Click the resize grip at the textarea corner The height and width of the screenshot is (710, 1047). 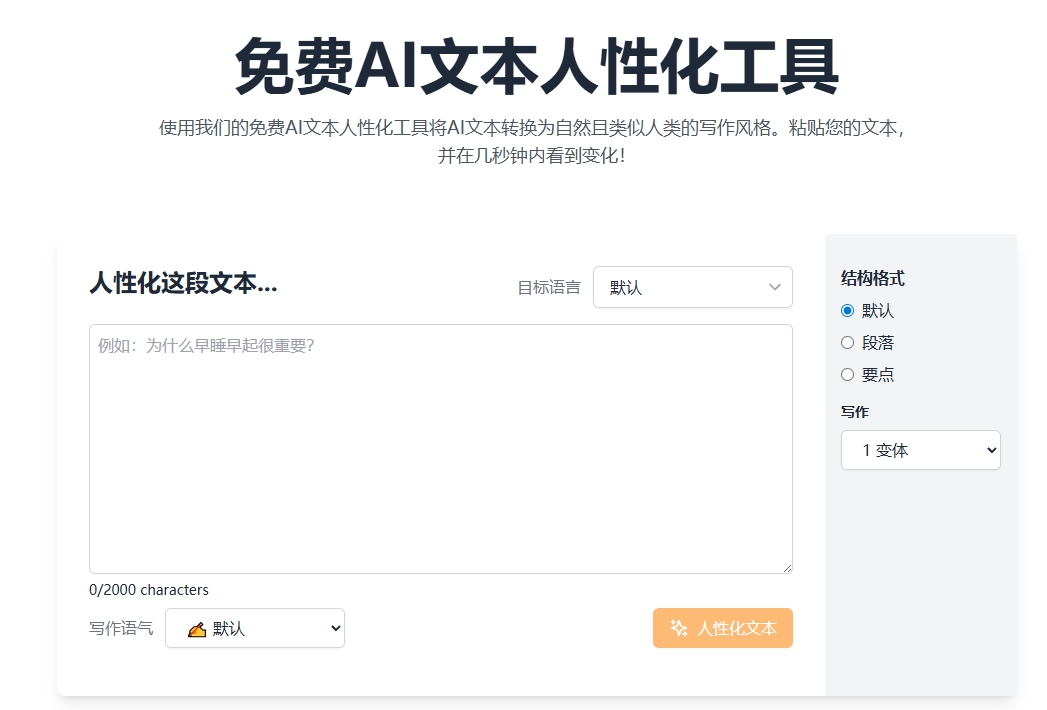[786, 567]
